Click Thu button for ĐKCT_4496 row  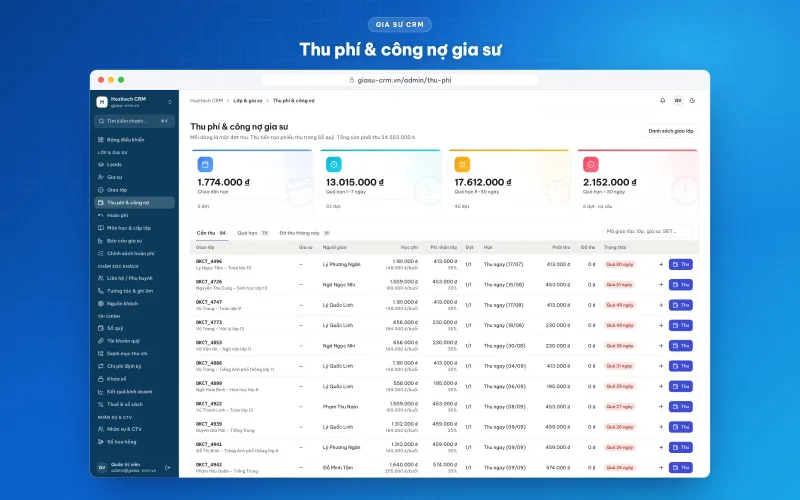[681, 264]
